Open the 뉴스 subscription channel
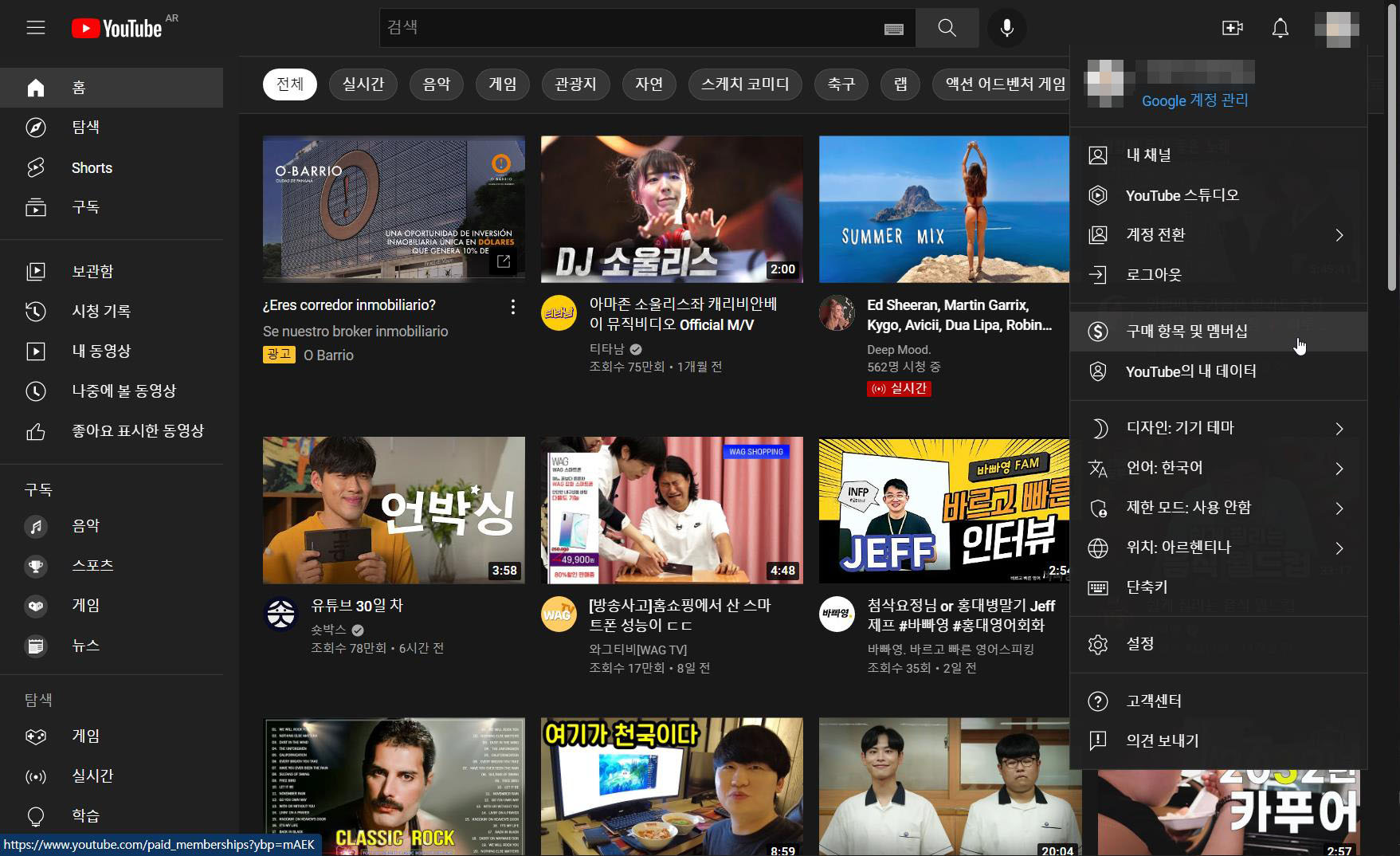Viewport: 1400px width, 856px height. [112, 646]
